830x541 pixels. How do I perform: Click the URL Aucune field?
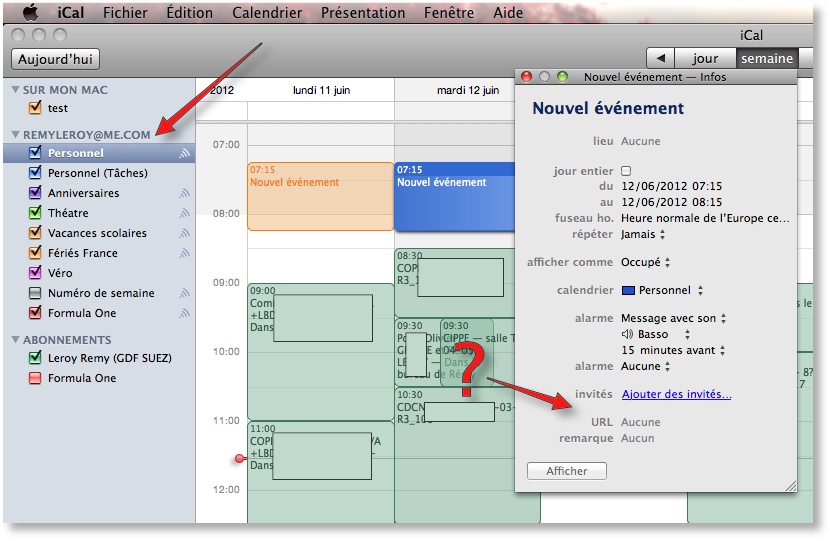(x=640, y=422)
